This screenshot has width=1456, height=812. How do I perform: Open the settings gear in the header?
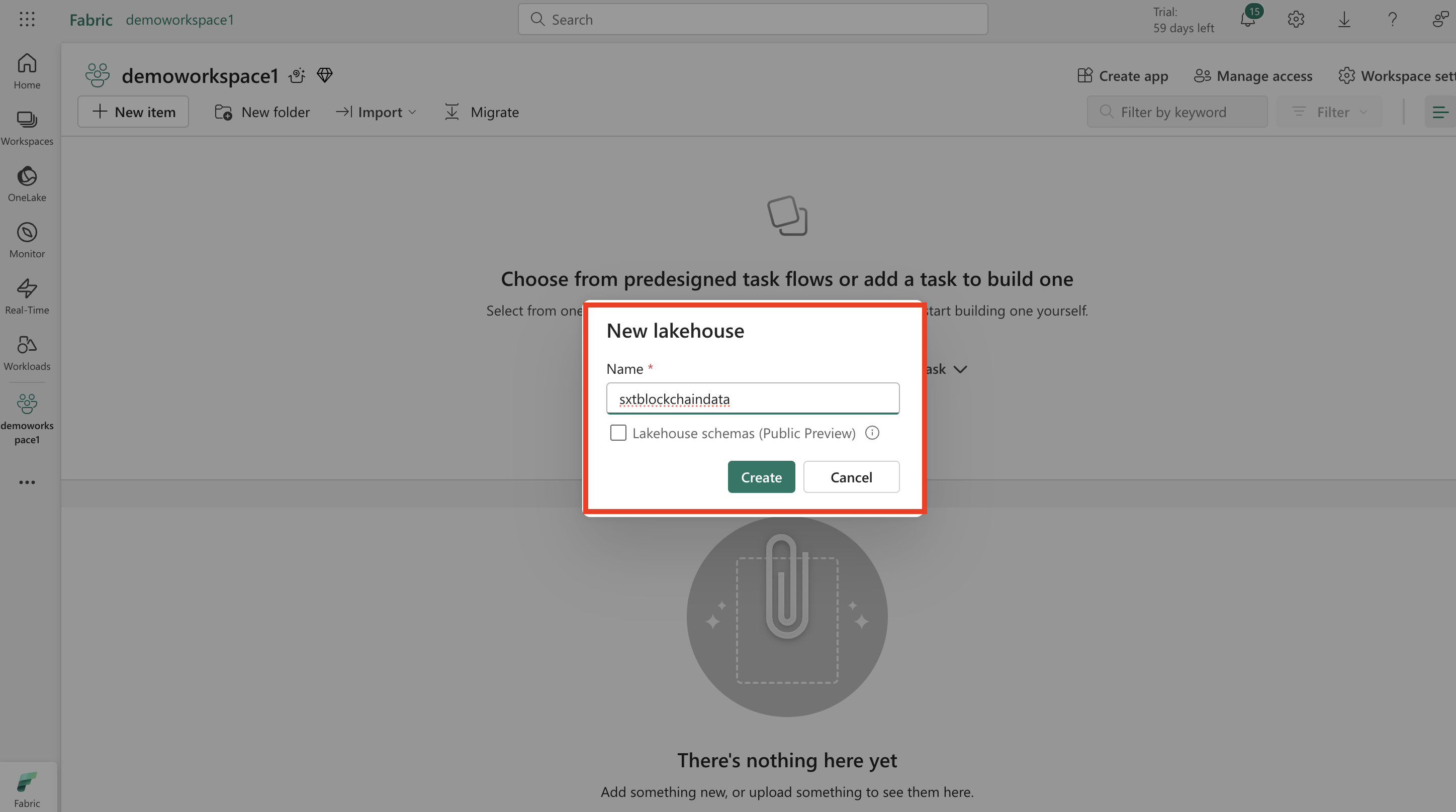[1296, 20]
